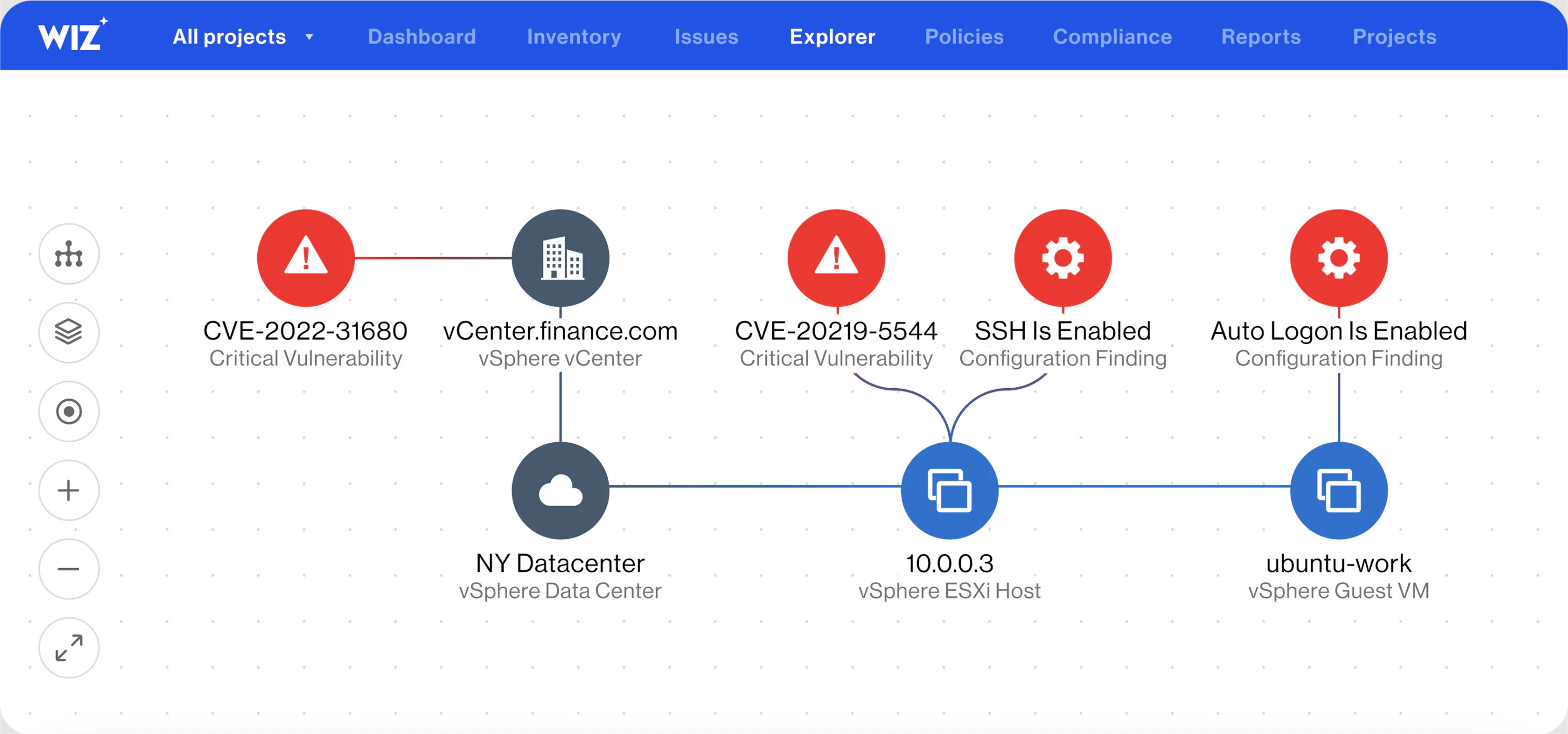
Task: Click the vSphere Guest VM subtitle
Action: click(1339, 591)
